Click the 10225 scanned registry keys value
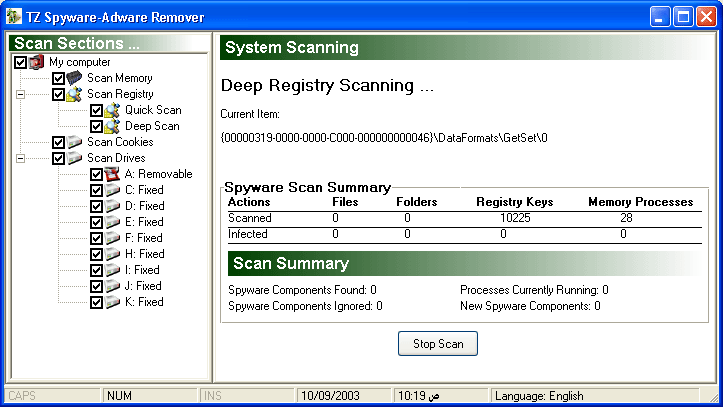 coord(515,218)
